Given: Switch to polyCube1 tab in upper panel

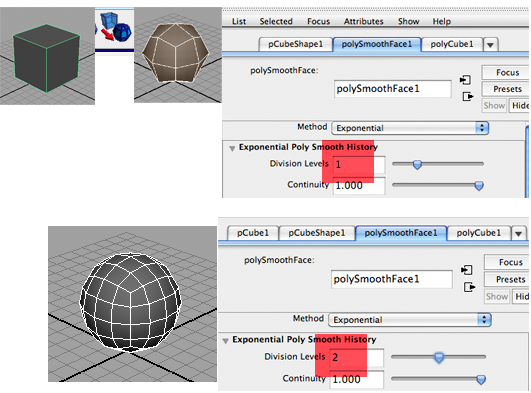Looking at the screenshot, I should (x=452, y=44).
